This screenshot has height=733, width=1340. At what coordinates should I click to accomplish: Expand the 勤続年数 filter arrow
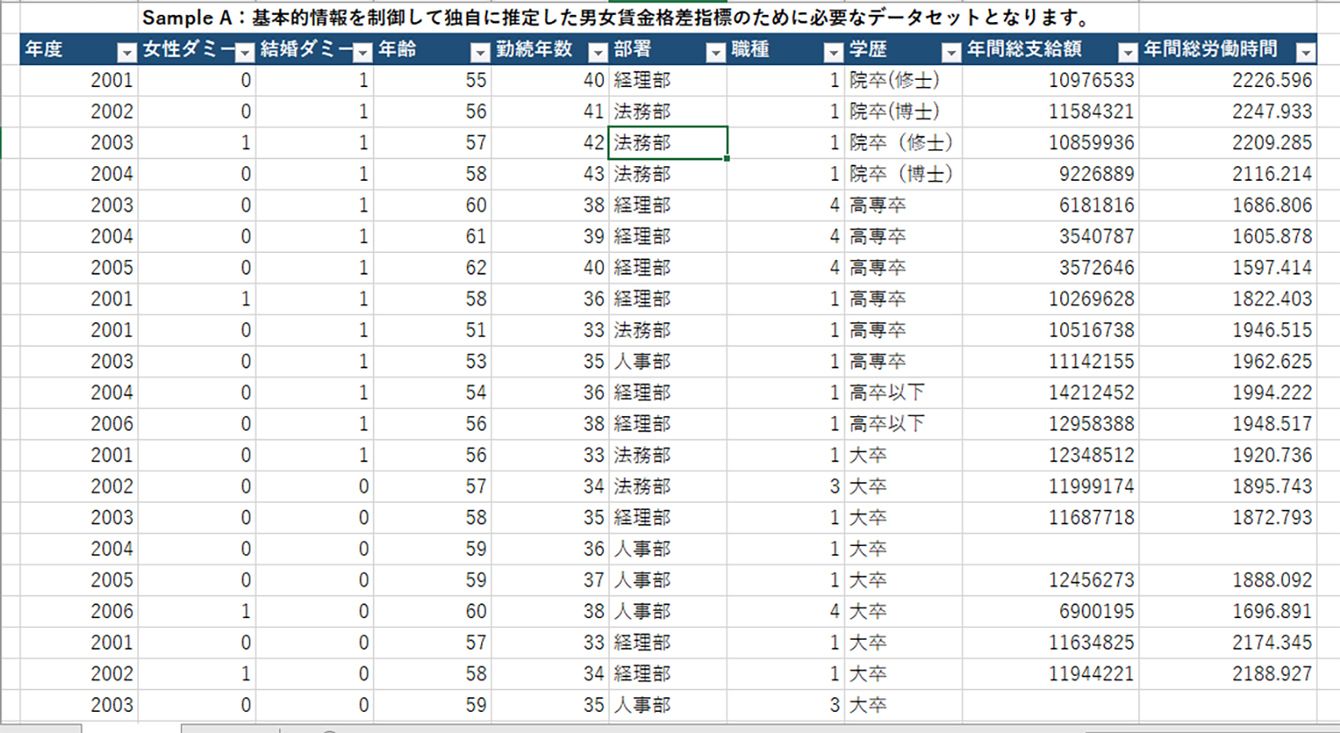tap(597, 53)
